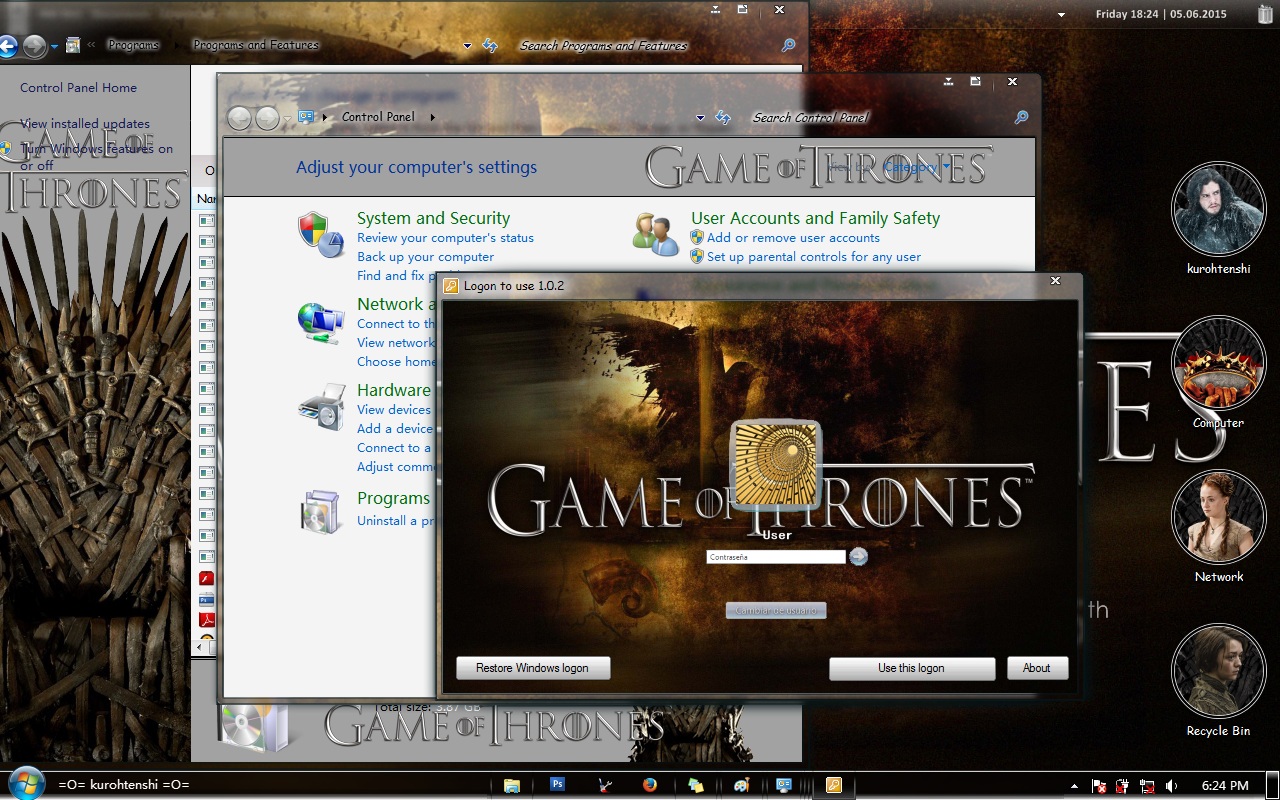The width and height of the screenshot is (1280, 800).
Task: Click back arrow in Programs and Features window
Action: 8,45
